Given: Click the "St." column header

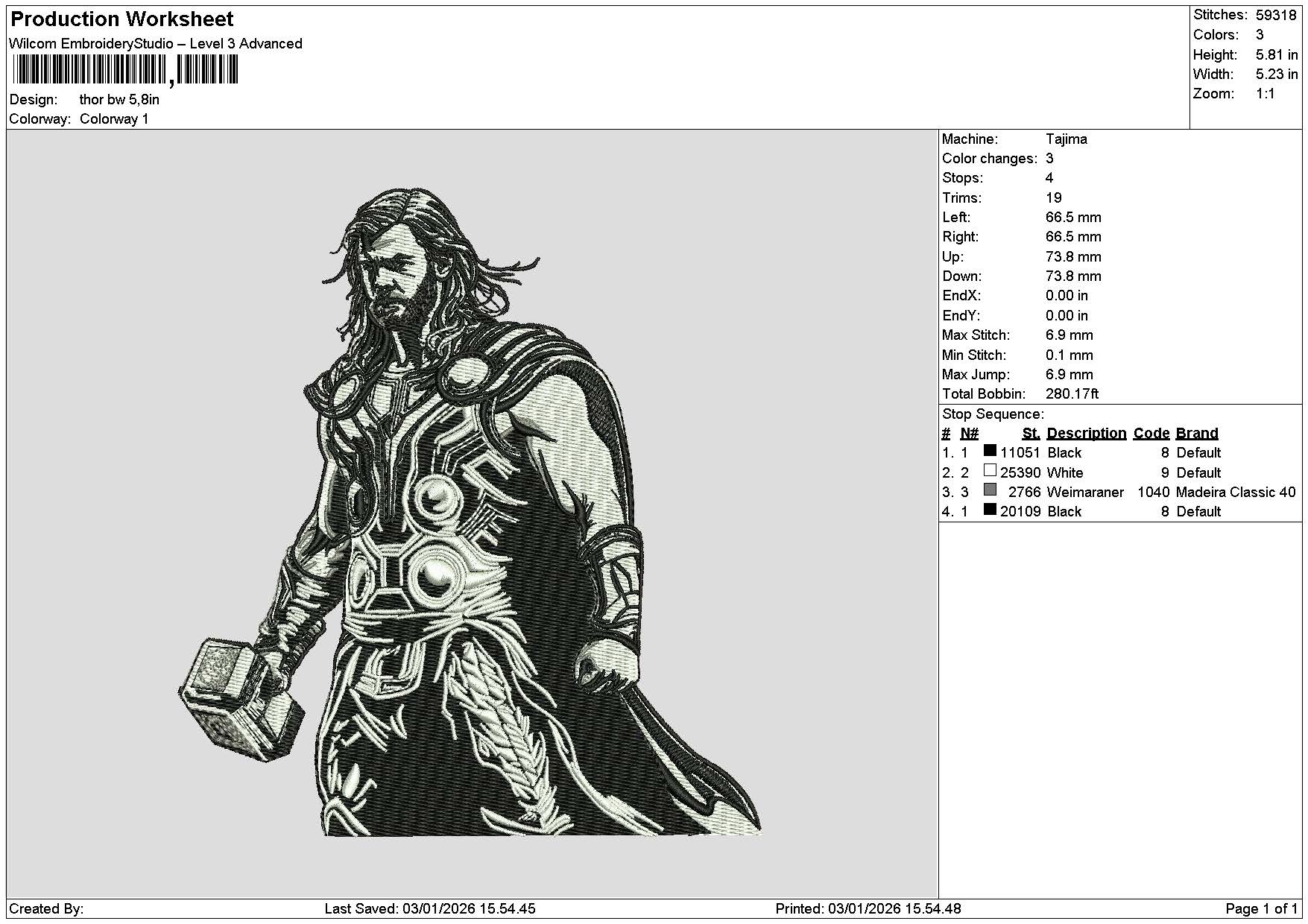Looking at the screenshot, I should 1031,434.
